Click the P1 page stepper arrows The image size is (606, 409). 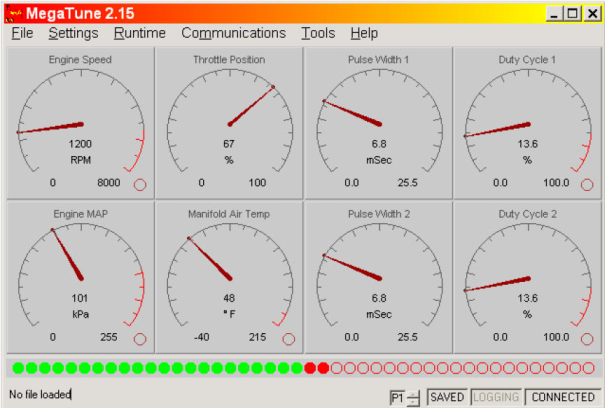pyautogui.click(x=414, y=397)
